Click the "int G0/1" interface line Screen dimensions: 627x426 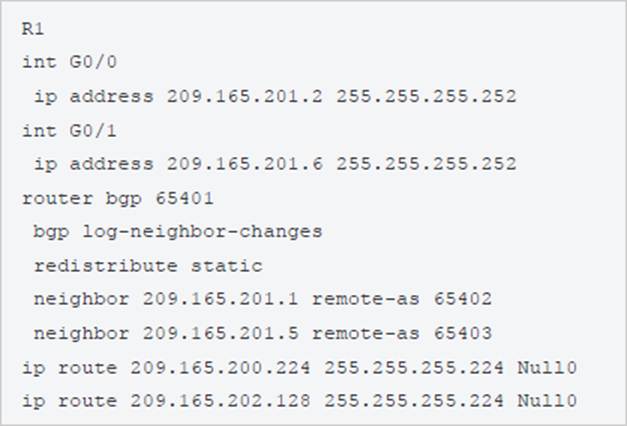[62, 130]
